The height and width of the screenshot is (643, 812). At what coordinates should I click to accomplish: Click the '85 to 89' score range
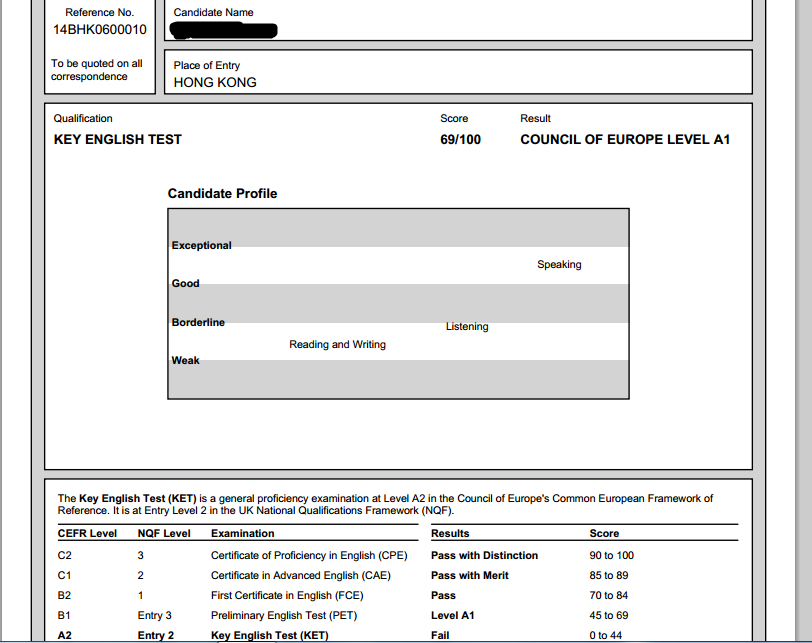[x=608, y=576]
